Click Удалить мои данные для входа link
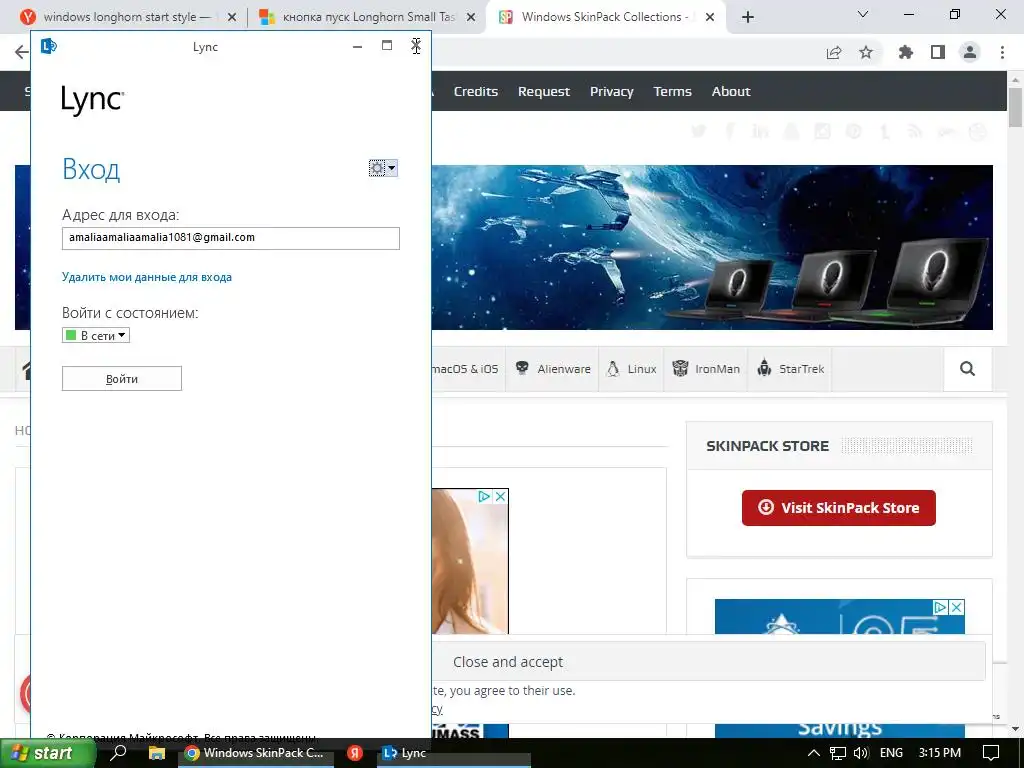The image size is (1024, 768). (147, 277)
